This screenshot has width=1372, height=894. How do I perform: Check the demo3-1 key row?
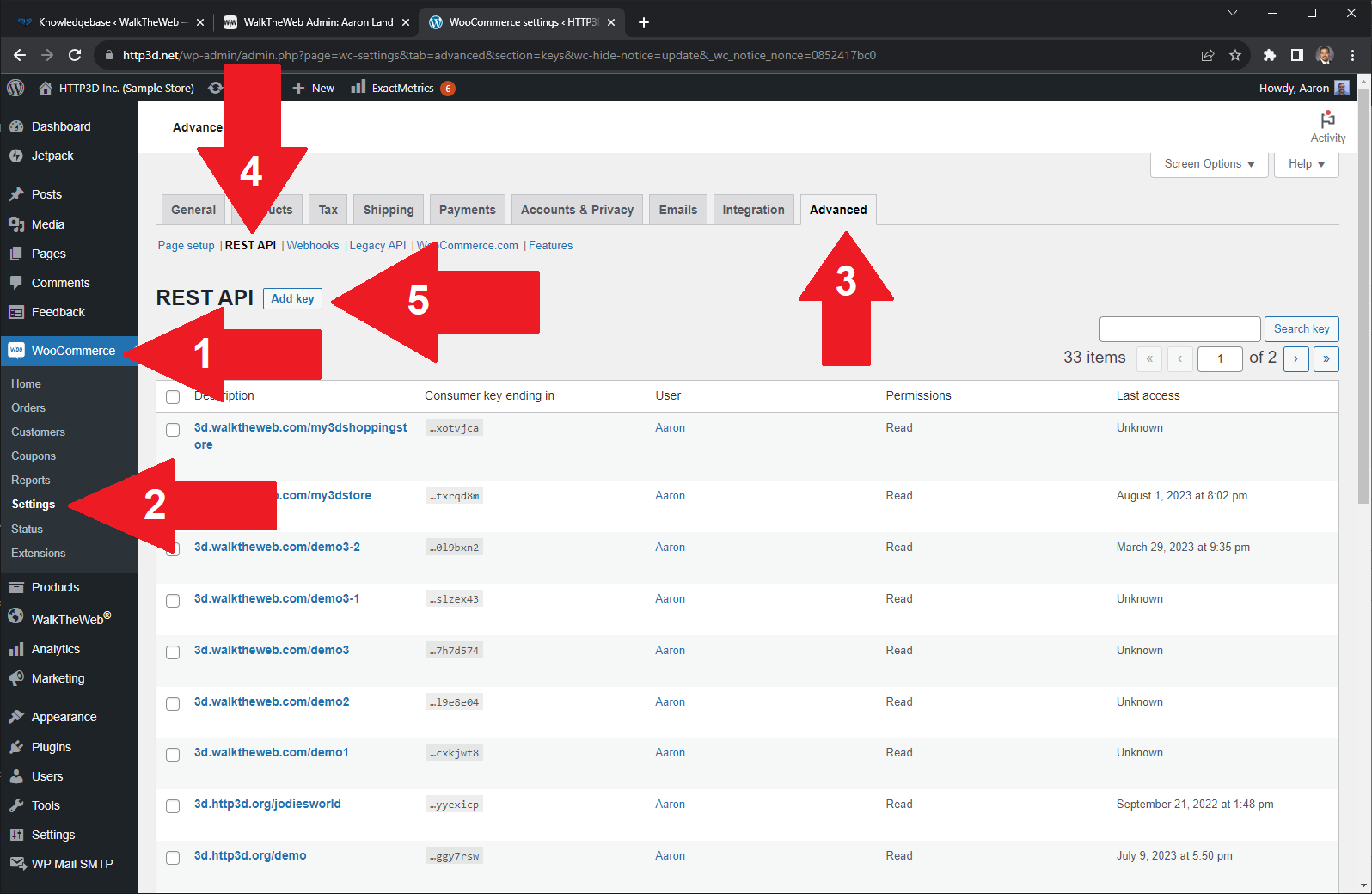pos(173,601)
